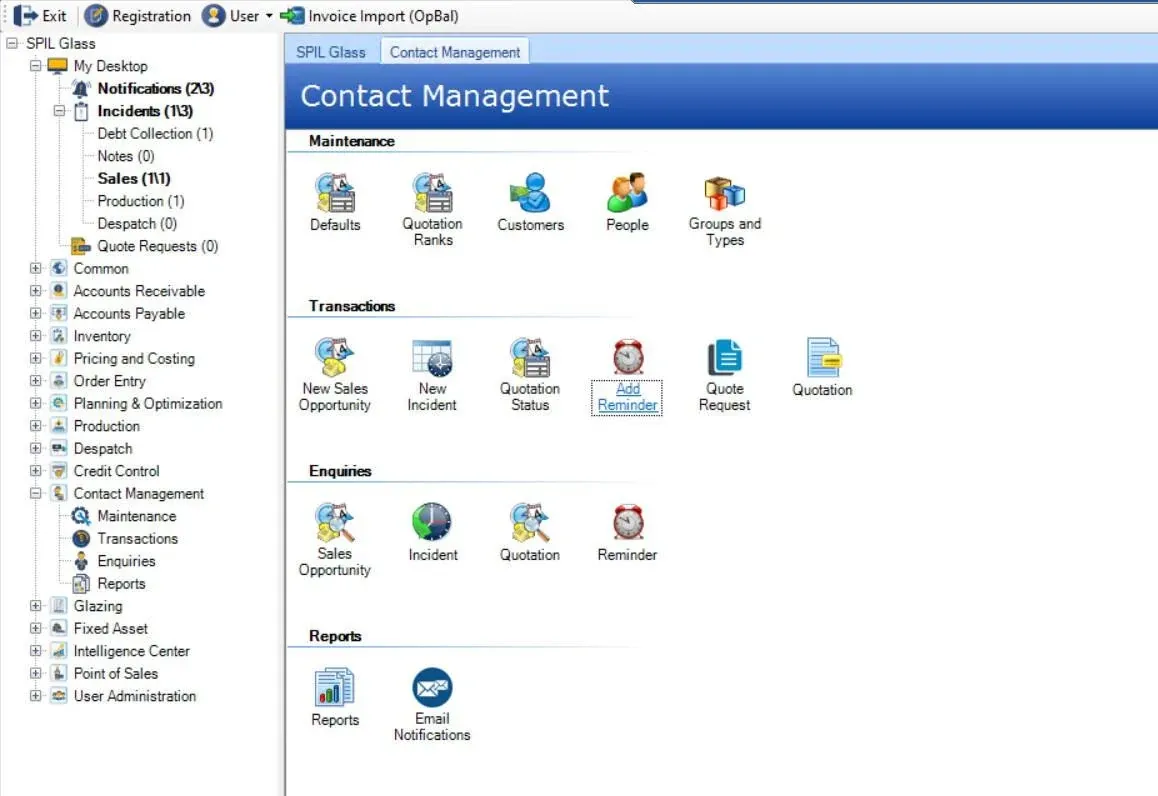
Task: Select Planning & Optimization module
Action: pos(148,404)
